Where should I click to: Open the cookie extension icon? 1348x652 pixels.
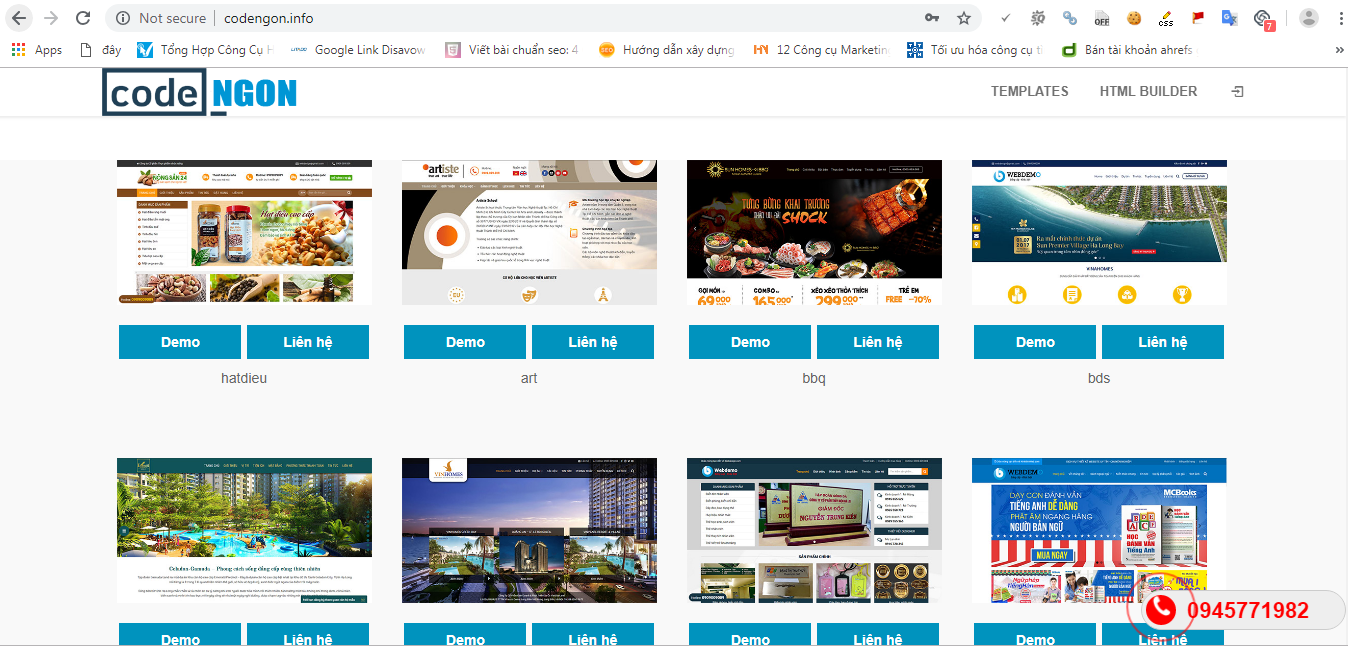pos(1134,18)
